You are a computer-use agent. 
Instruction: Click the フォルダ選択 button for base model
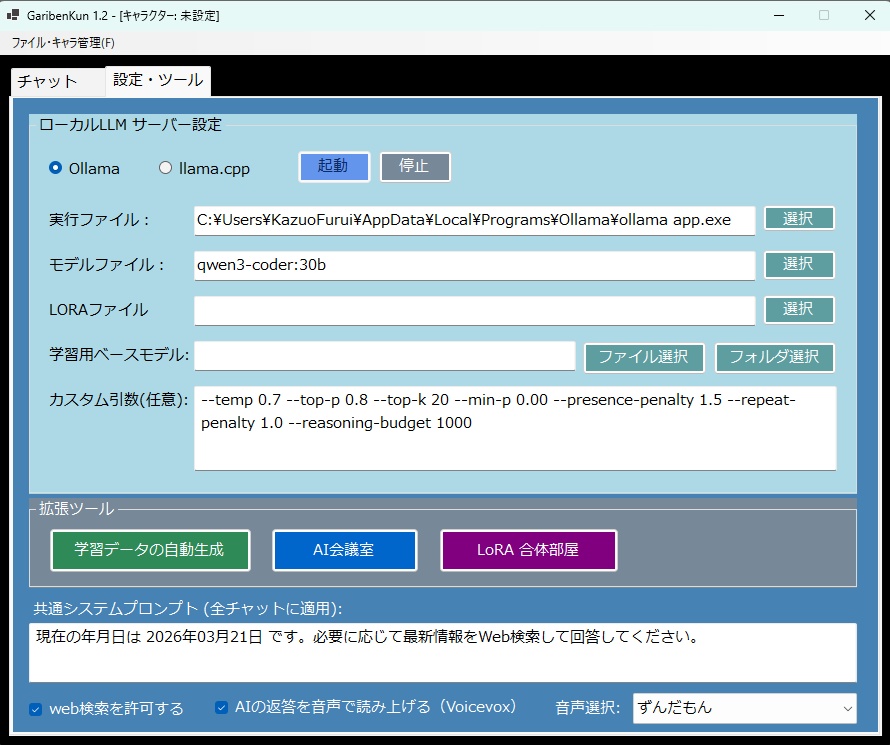(775, 357)
